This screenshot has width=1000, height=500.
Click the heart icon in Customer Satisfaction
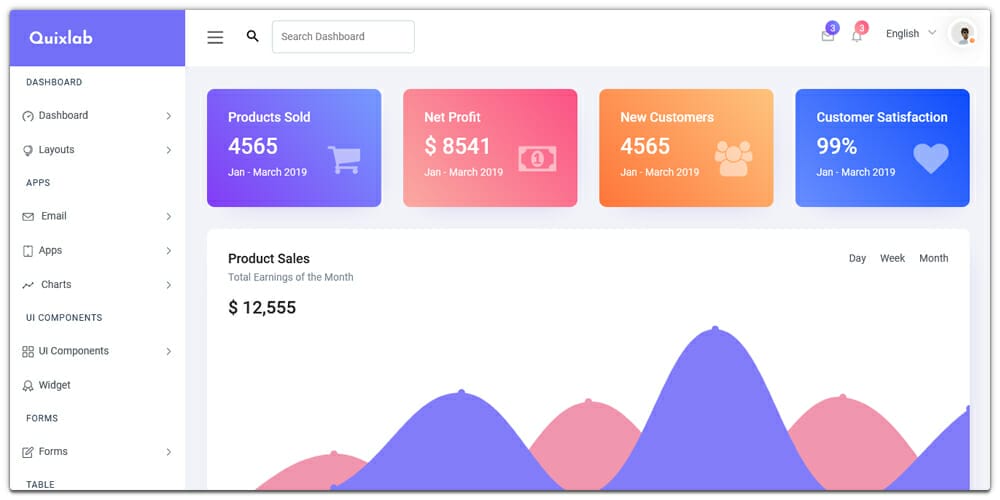pos(930,158)
